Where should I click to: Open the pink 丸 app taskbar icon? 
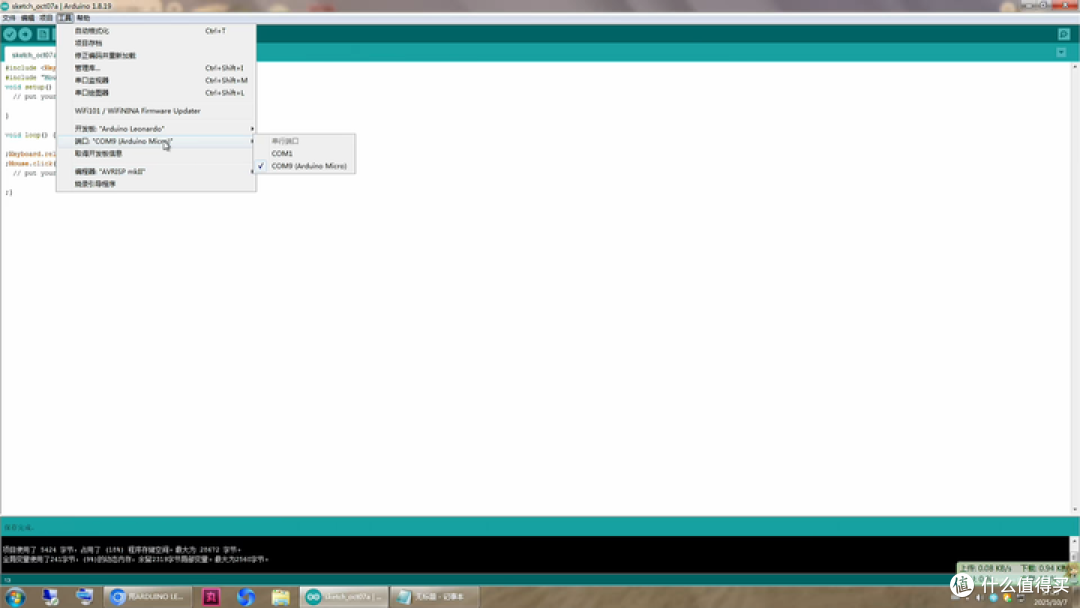(211, 597)
